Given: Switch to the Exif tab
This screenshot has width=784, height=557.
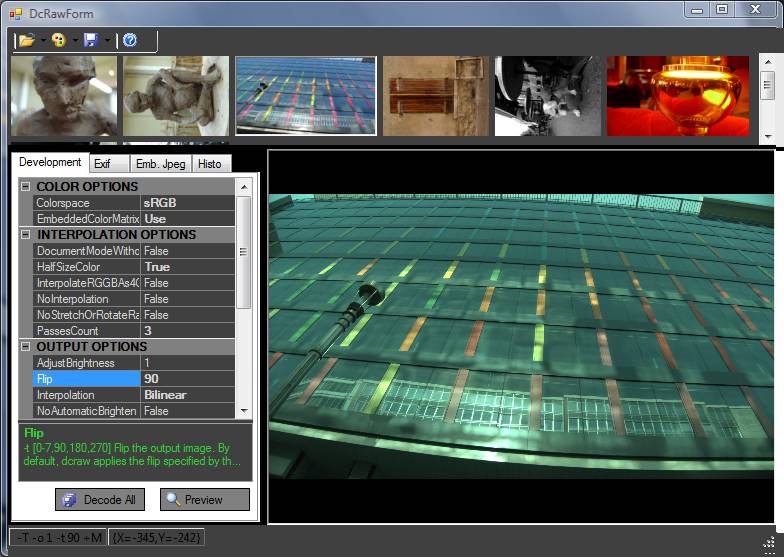Looking at the screenshot, I should coord(103,164).
